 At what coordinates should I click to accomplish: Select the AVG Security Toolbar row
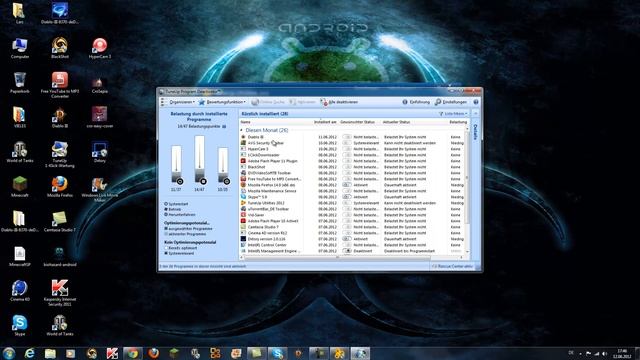pos(352,143)
